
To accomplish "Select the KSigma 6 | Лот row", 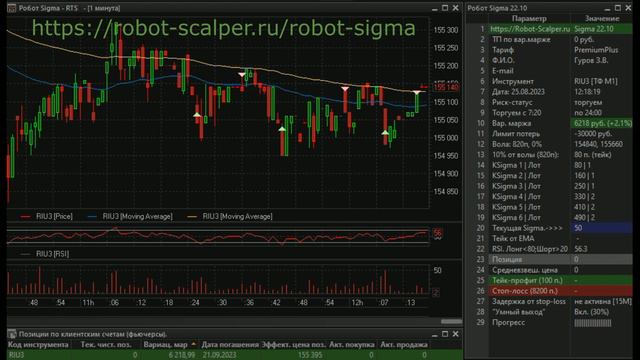I will click(x=549, y=218).
